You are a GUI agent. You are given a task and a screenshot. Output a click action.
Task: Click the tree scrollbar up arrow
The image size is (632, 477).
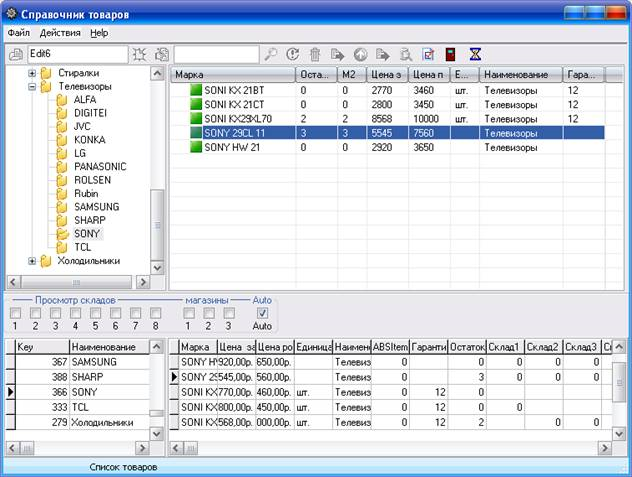pos(157,73)
